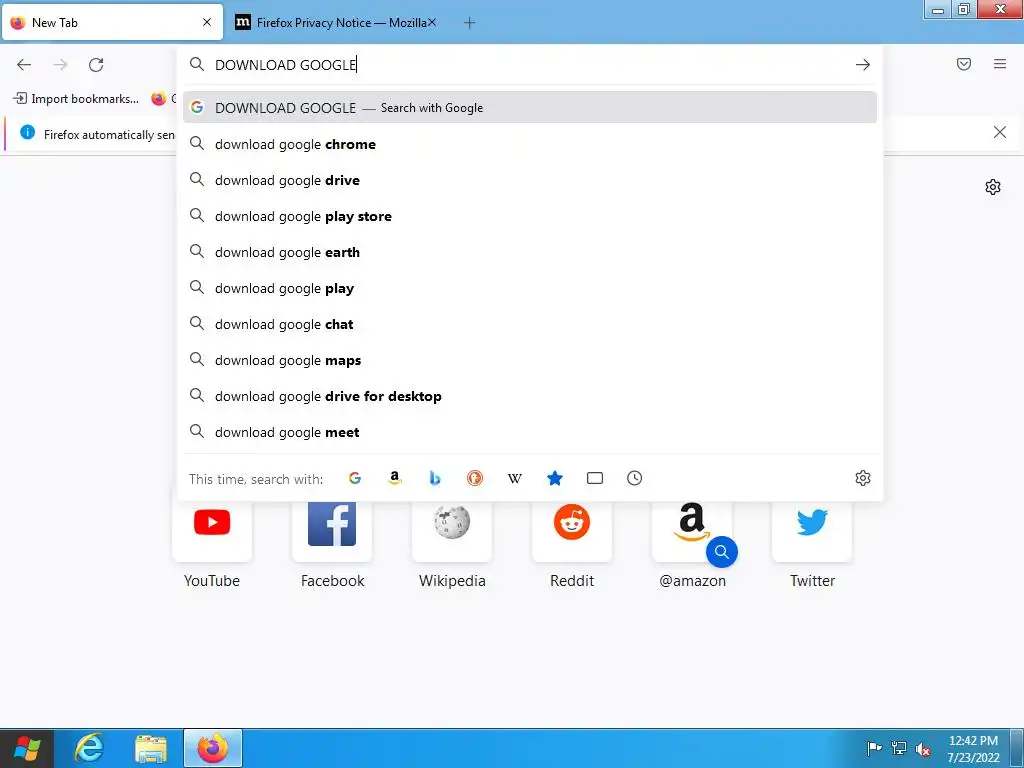The height and width of the screenshot is (768, 1024).
Task: Search this time with Bing icon
Action: [x=435, y=478]
